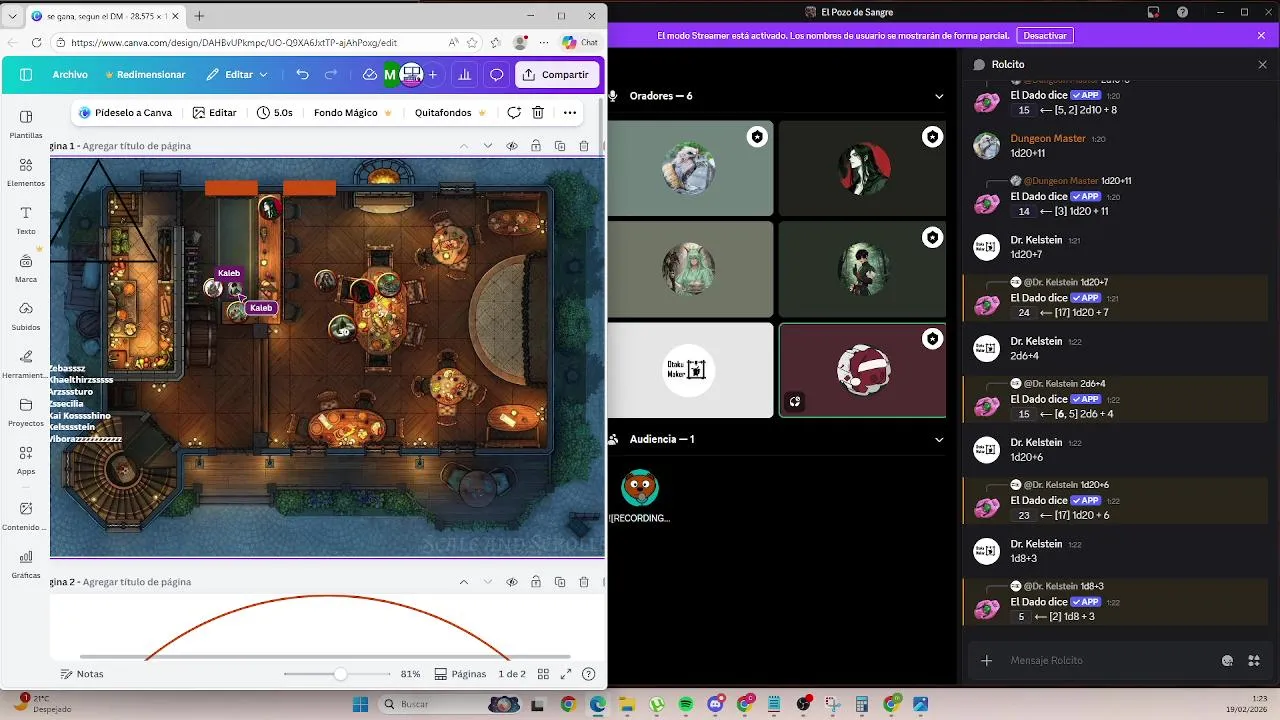Open more options in element toolbar
The height and width of the screenshot is (720, 1280).
pos(570,113)
